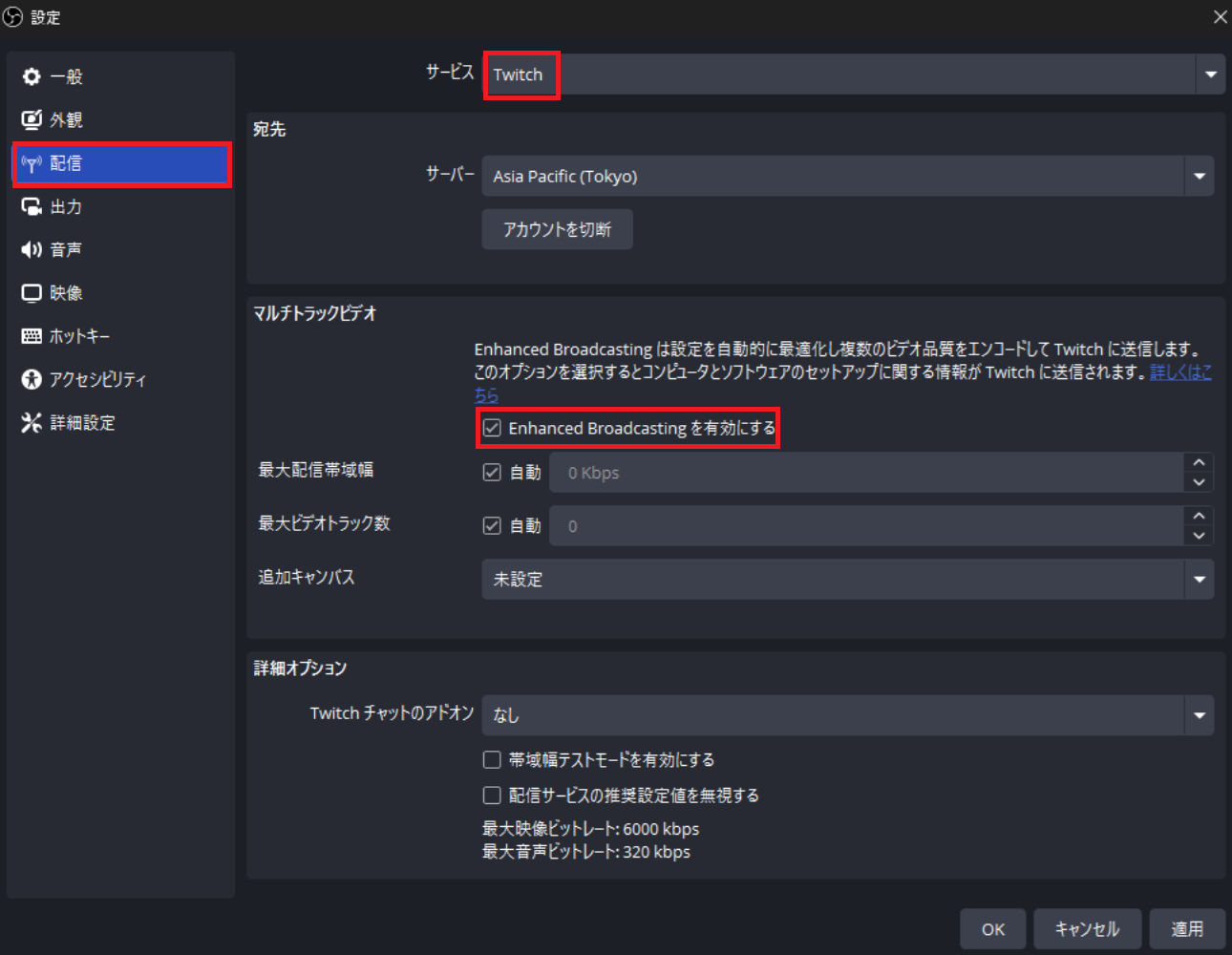Screen dimensions: 1232x955
Task: Uncheck 自動 for 最大配信帯域幅
Action: 492,473
